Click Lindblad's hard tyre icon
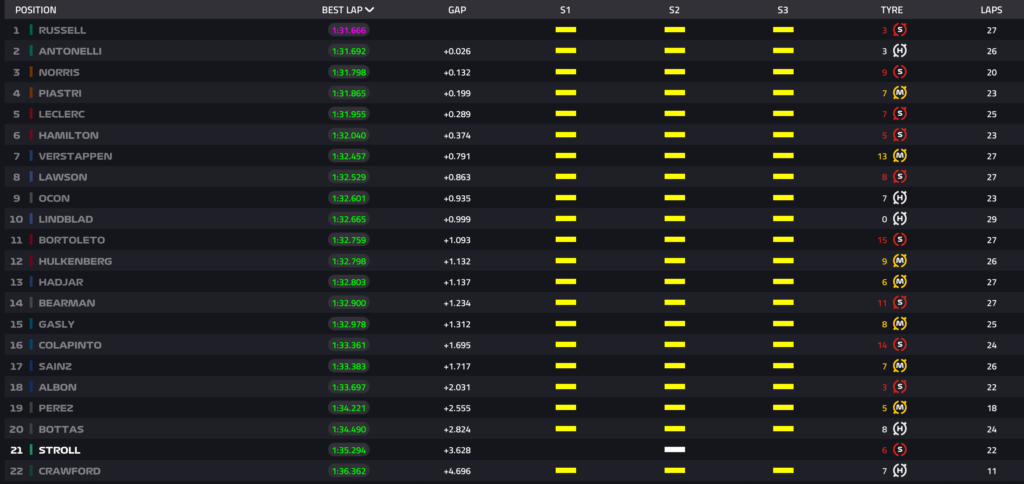 [x=900, y=219]
